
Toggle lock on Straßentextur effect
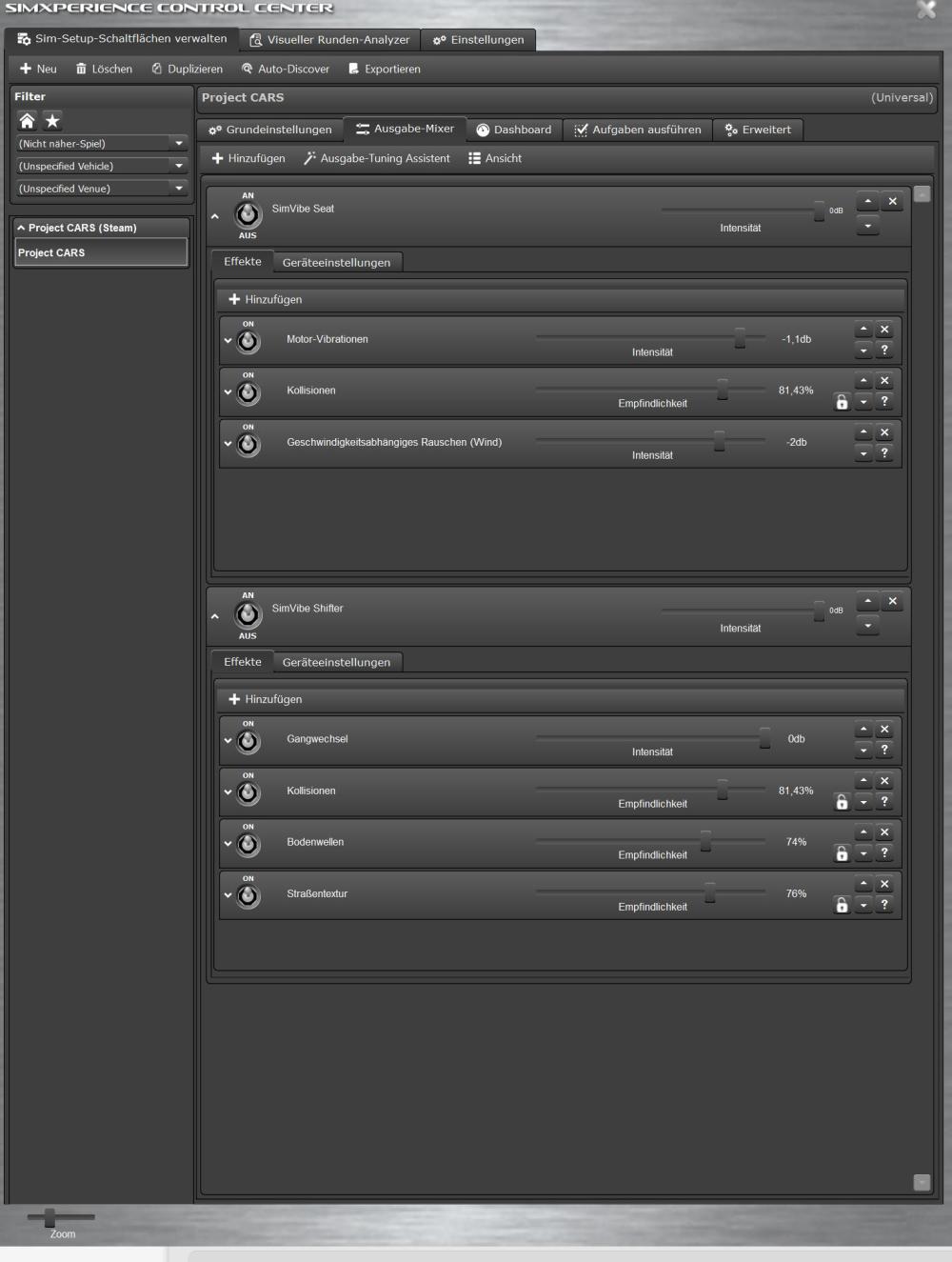(842, 905)
